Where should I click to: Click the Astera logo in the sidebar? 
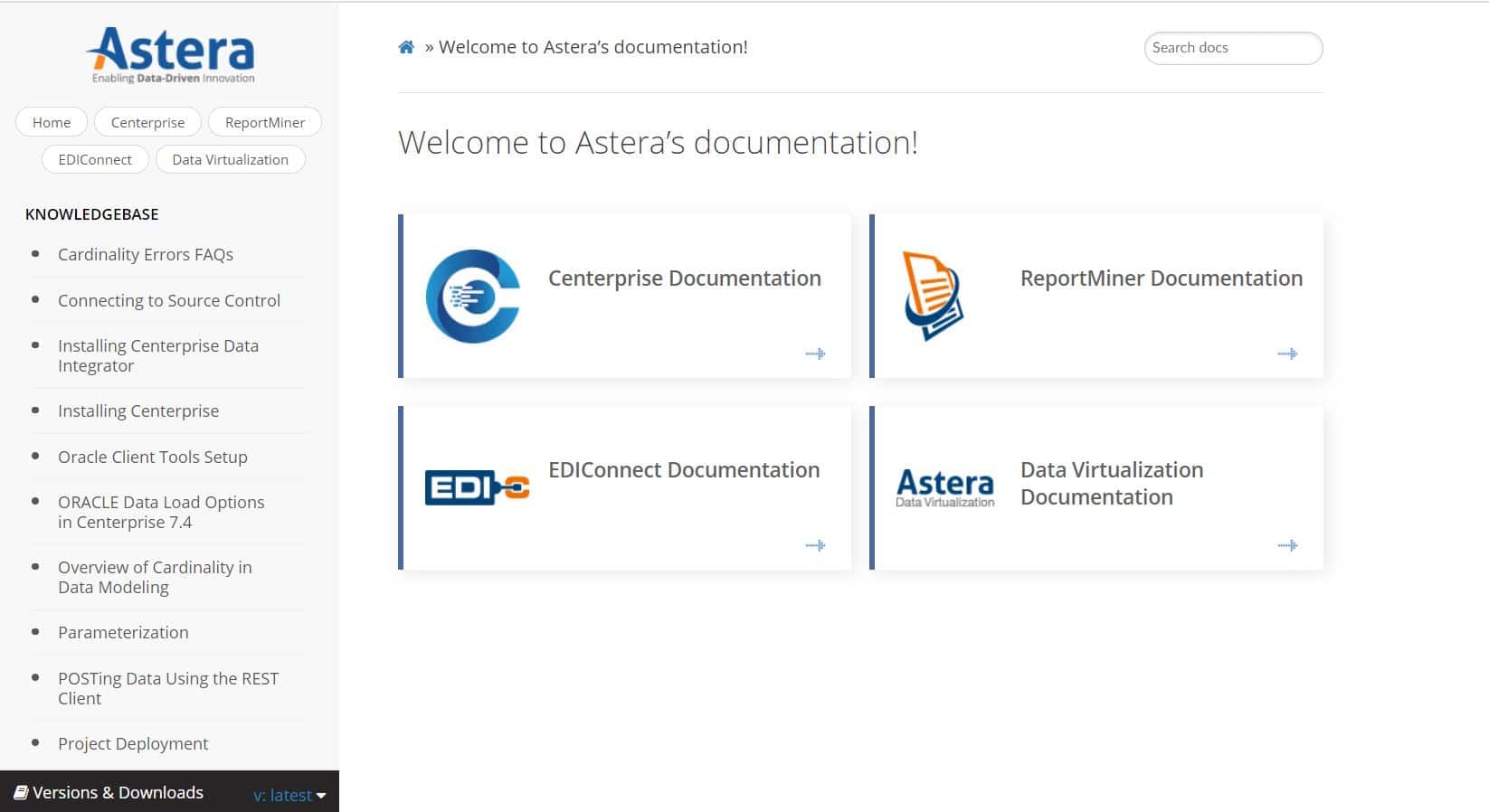pyautogui.click(x=171, y=54)
